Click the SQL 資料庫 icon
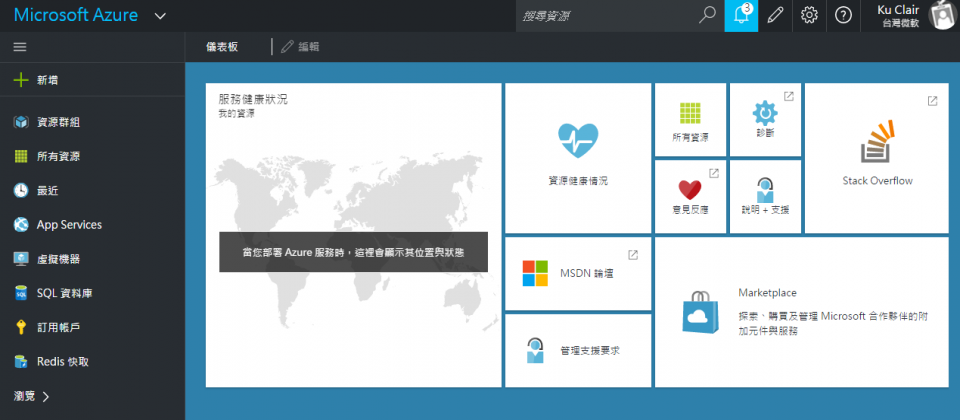Screen dimensions: 960x420 tap(21, 293)
